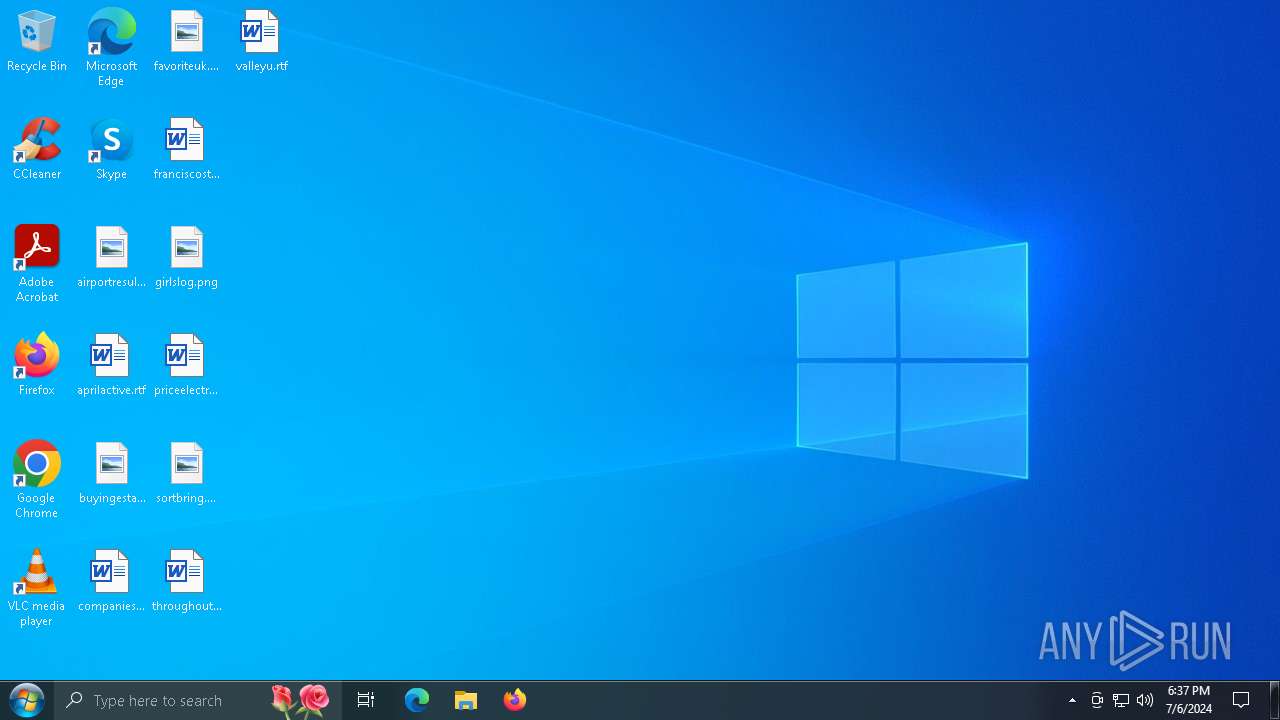Image resolution: width=1280 pixels, height=720 pixels.
Task: Open Task View from the taskbar
Action: (366, 700)
